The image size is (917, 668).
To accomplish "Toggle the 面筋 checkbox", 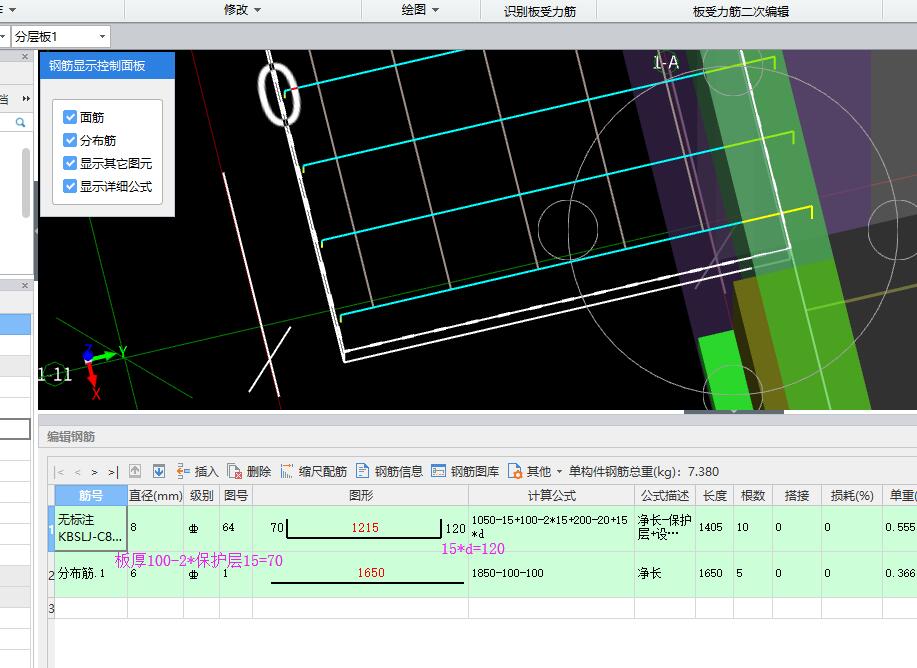I will point(70,117).
